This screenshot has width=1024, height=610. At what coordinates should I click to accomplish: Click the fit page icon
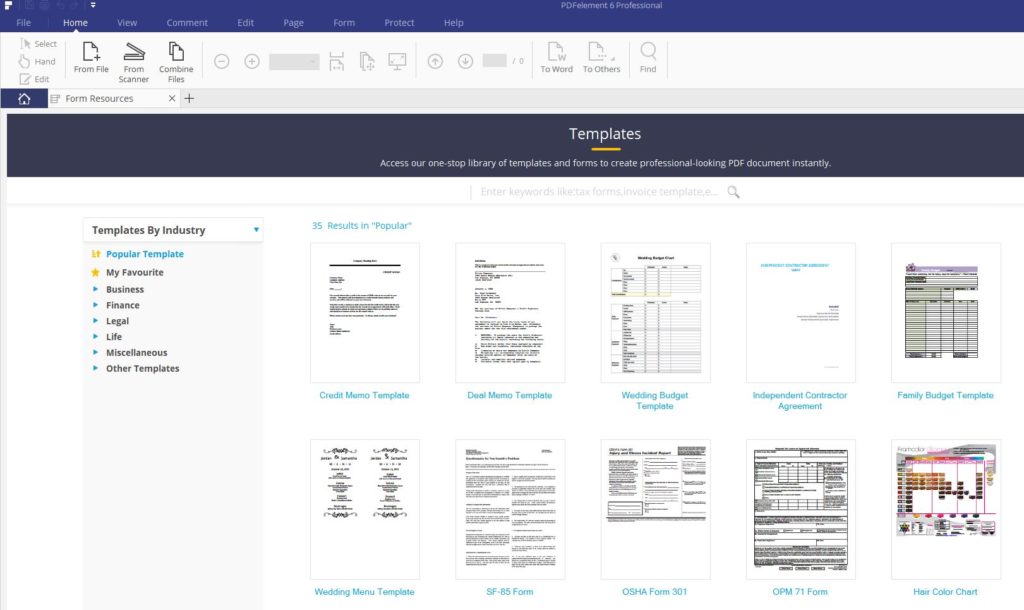click(x=367, y=61)
